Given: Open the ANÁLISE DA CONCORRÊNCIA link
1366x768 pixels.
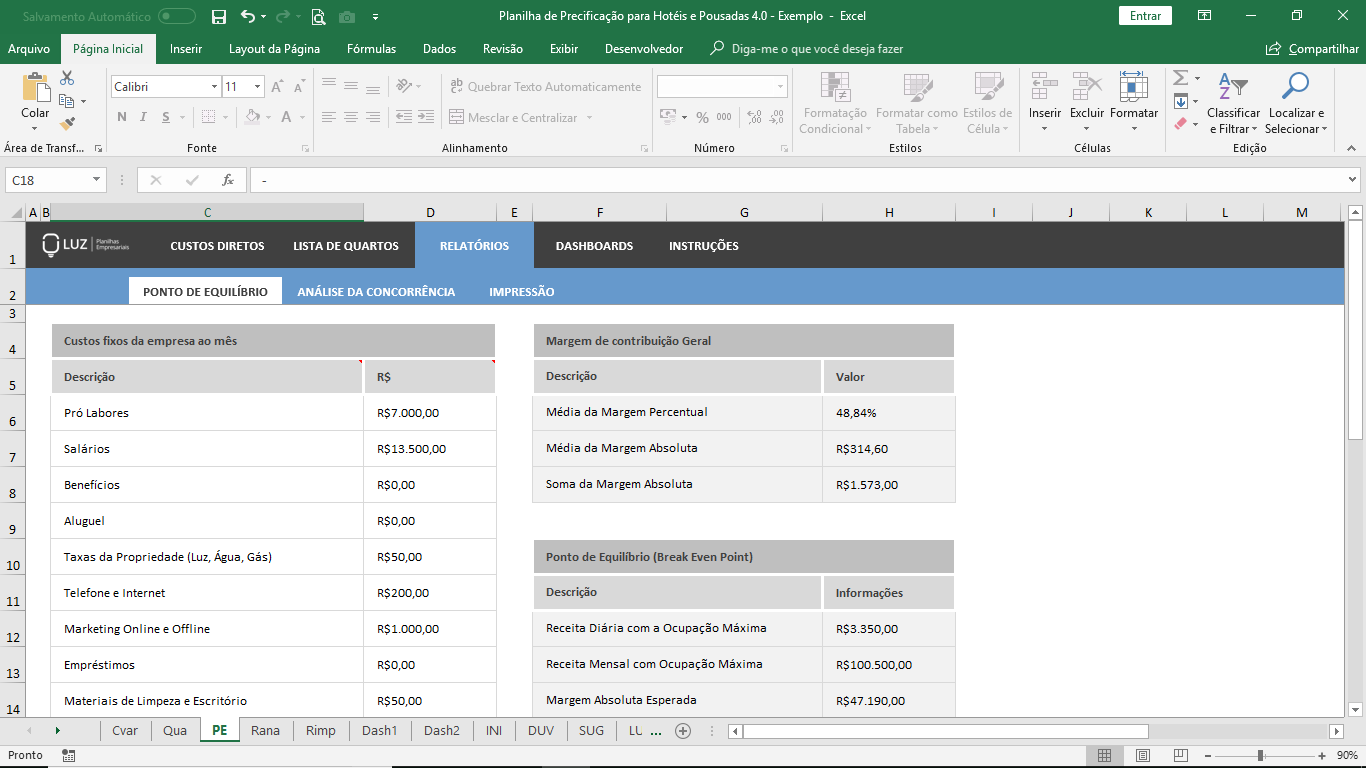Looking at the screenshot, I should point(376,292).
